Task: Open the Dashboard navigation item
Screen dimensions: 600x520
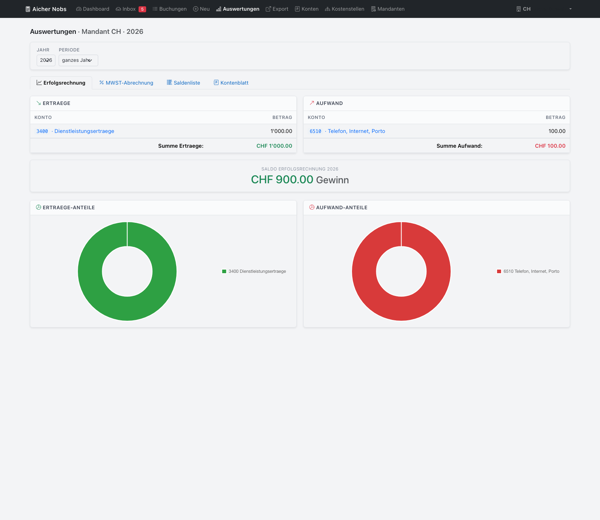Action: [93, 9]
